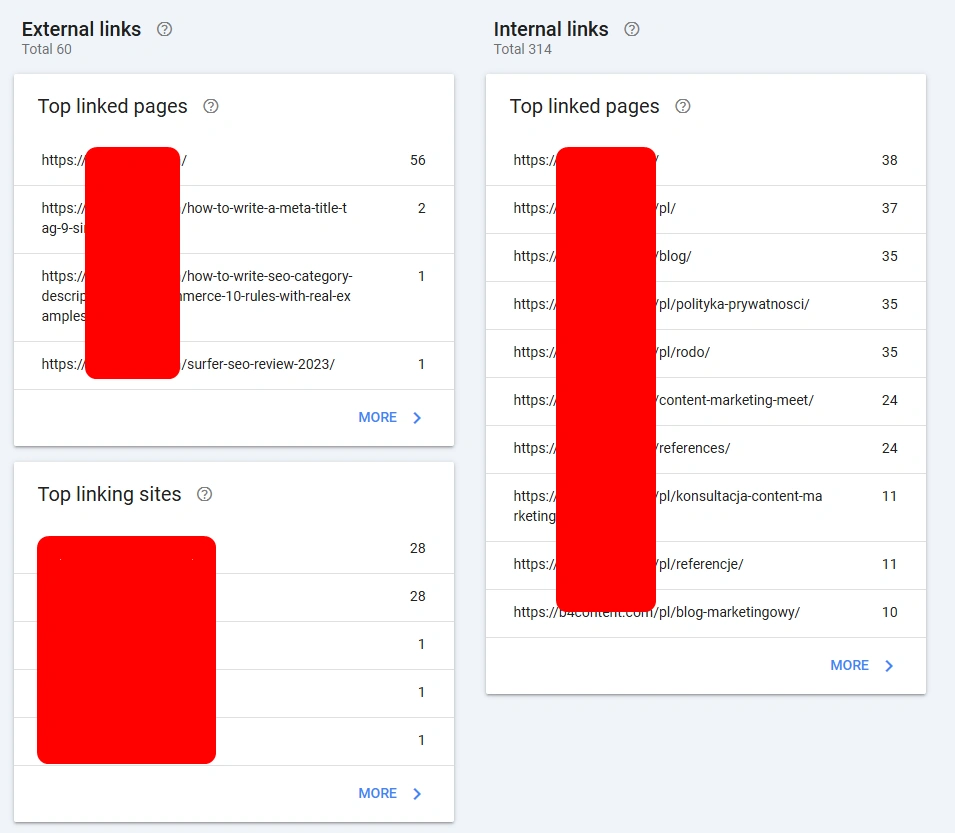Viewport: 955px width, 833px height.
Task: Click the external page row with 56 links
Action: pos(233,160)
